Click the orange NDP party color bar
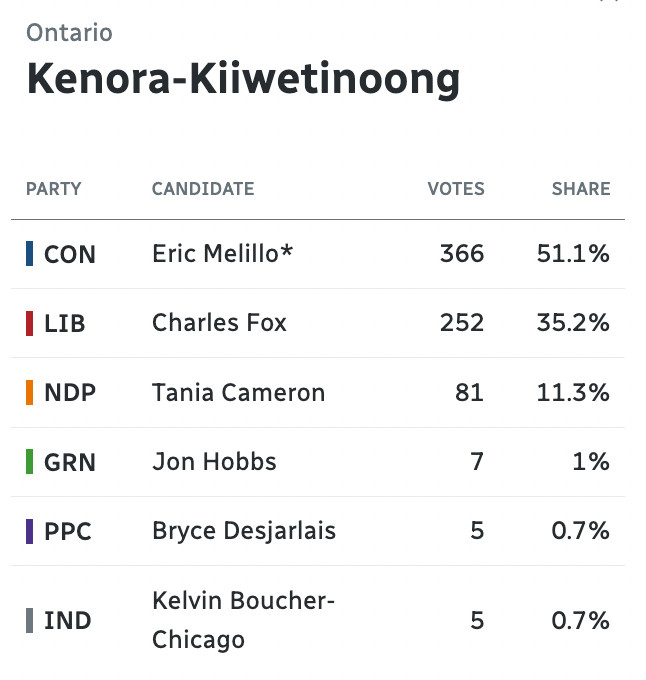Screen dimensions: 646x680 point(29,392)
